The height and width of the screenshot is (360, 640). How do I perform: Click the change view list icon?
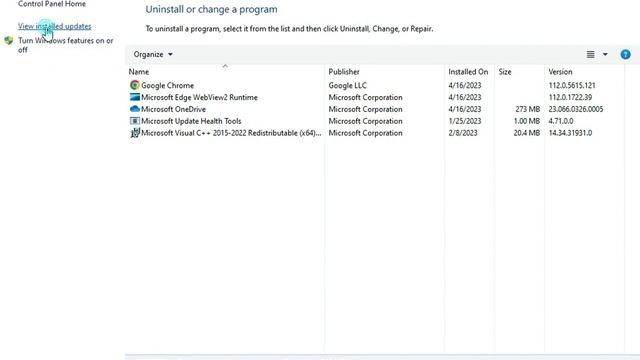tap(590, 54)
